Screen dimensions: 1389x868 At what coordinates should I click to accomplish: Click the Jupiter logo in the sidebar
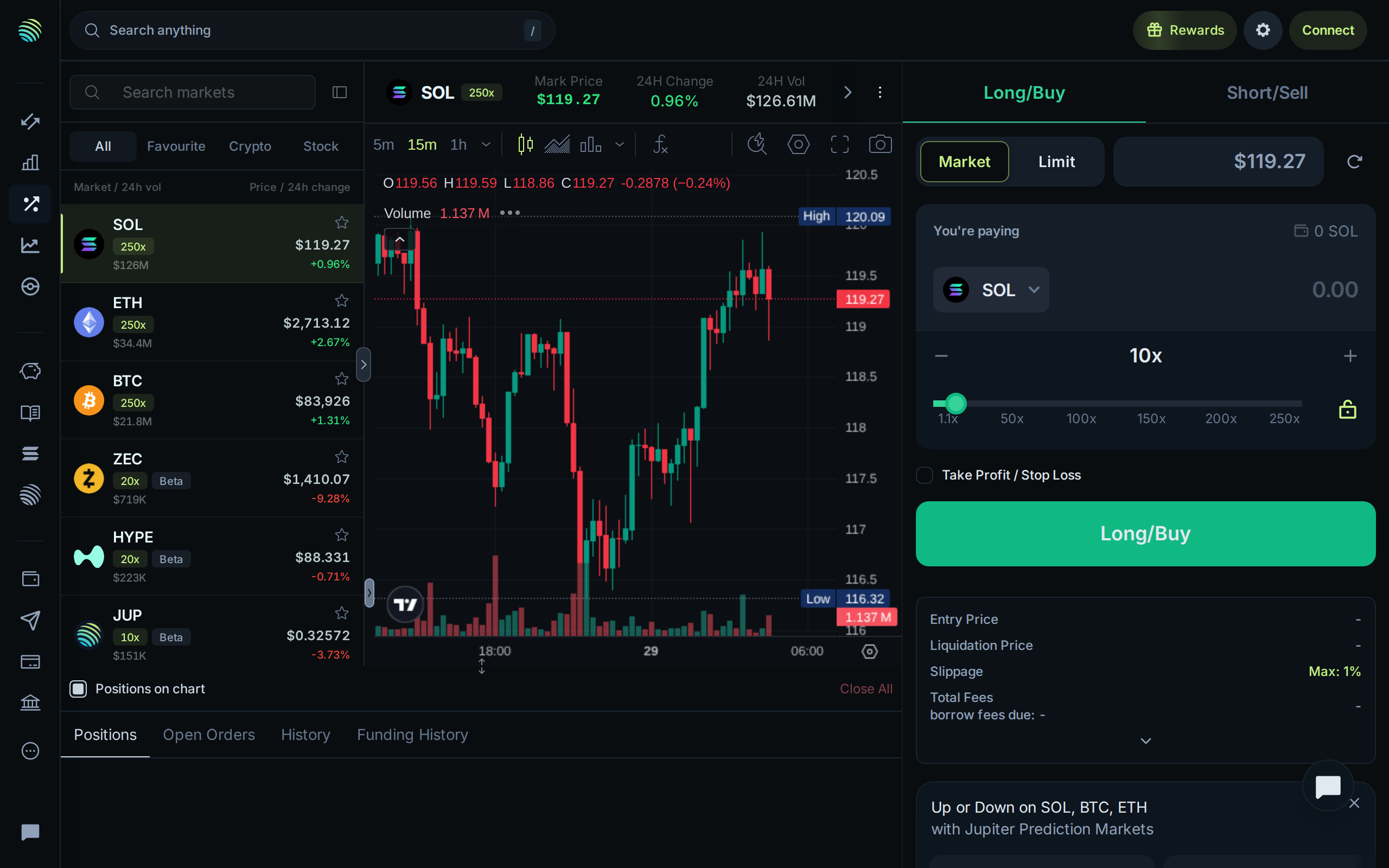pyautogui.click(x=30, y=30)
